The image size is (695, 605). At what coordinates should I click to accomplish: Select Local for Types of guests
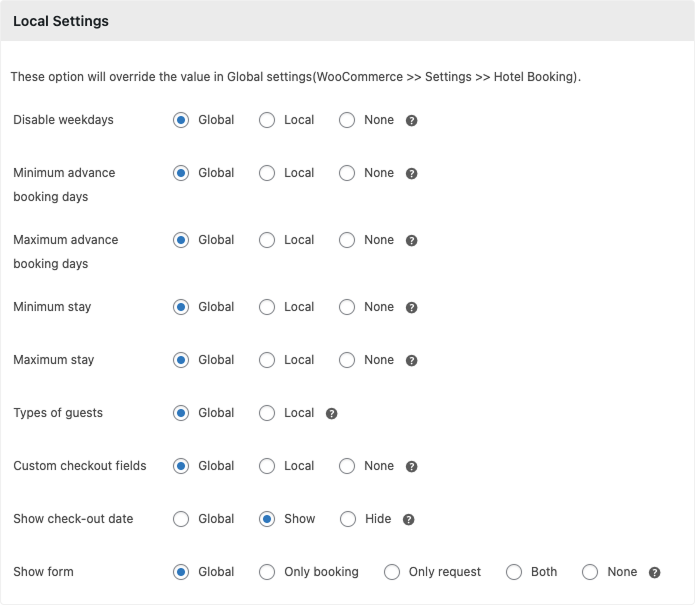coord(267,413)
